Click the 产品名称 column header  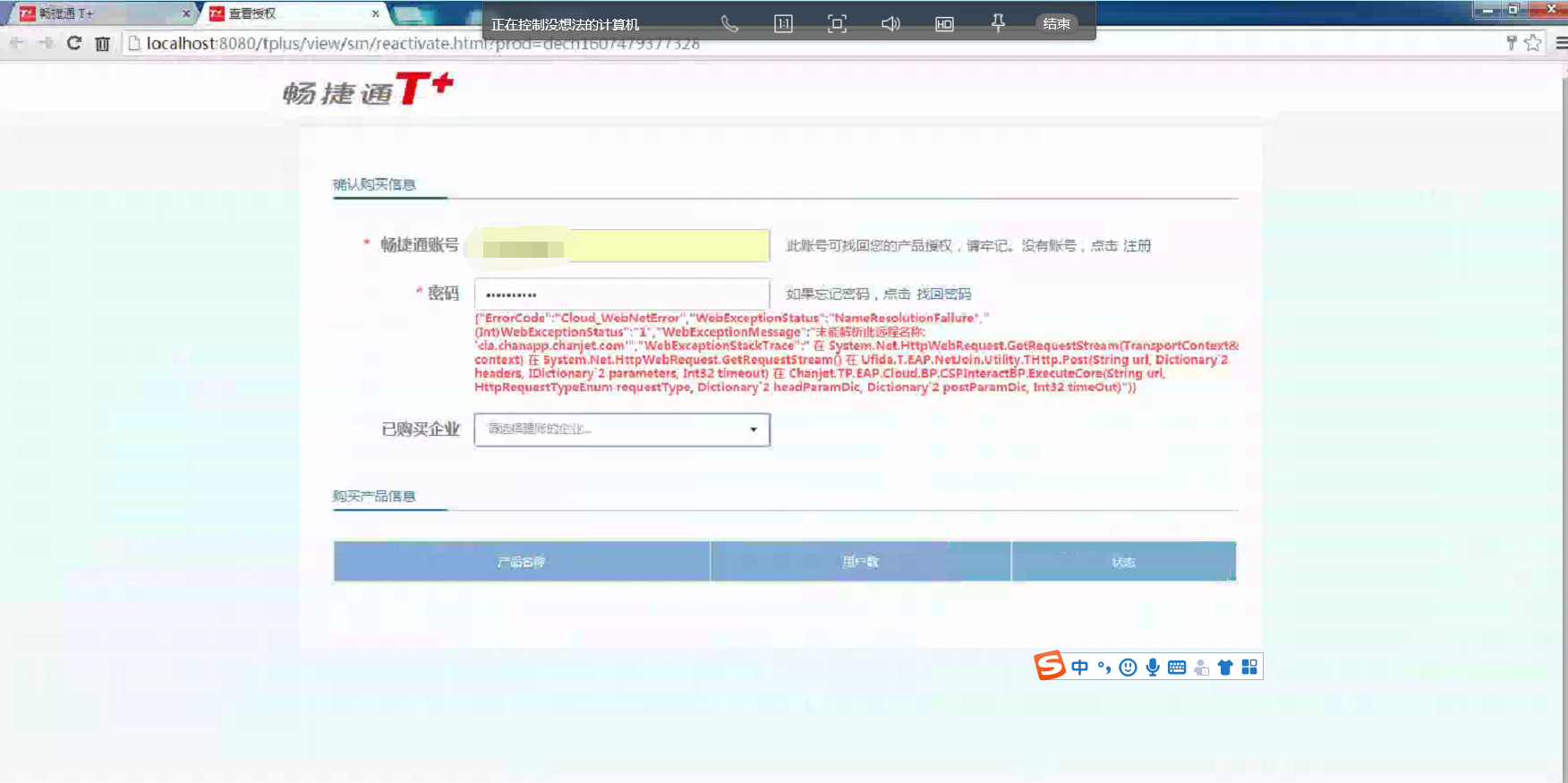(x=522, y=562)
